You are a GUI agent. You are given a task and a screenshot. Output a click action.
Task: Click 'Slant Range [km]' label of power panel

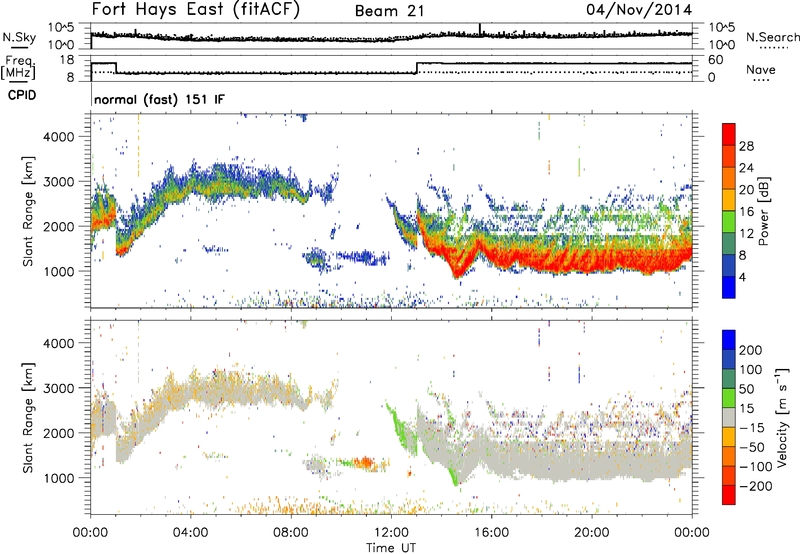click(28, 211)
